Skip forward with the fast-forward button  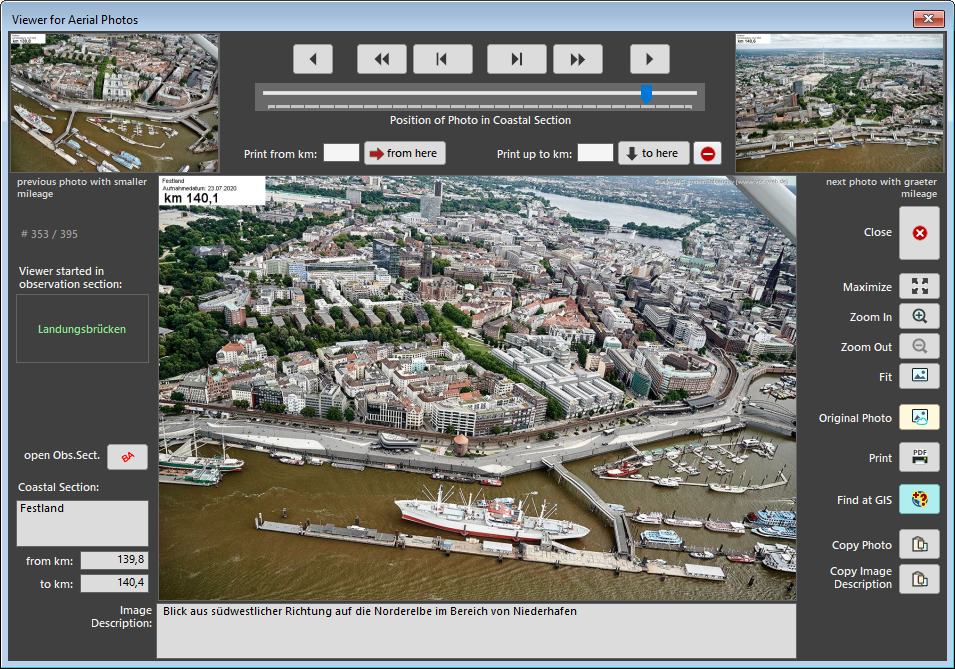(577, 59)
